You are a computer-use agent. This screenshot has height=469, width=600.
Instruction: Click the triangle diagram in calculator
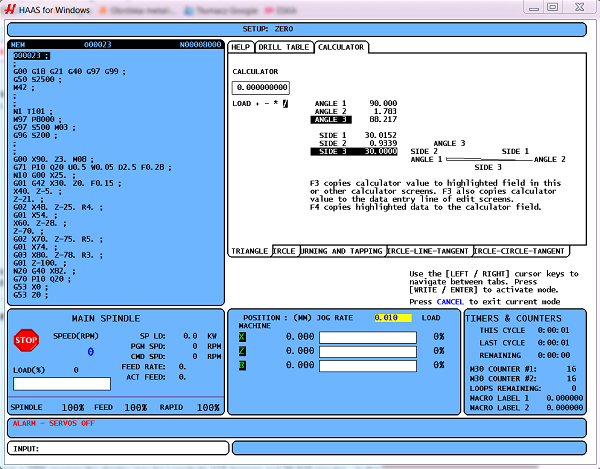[489, 159]
